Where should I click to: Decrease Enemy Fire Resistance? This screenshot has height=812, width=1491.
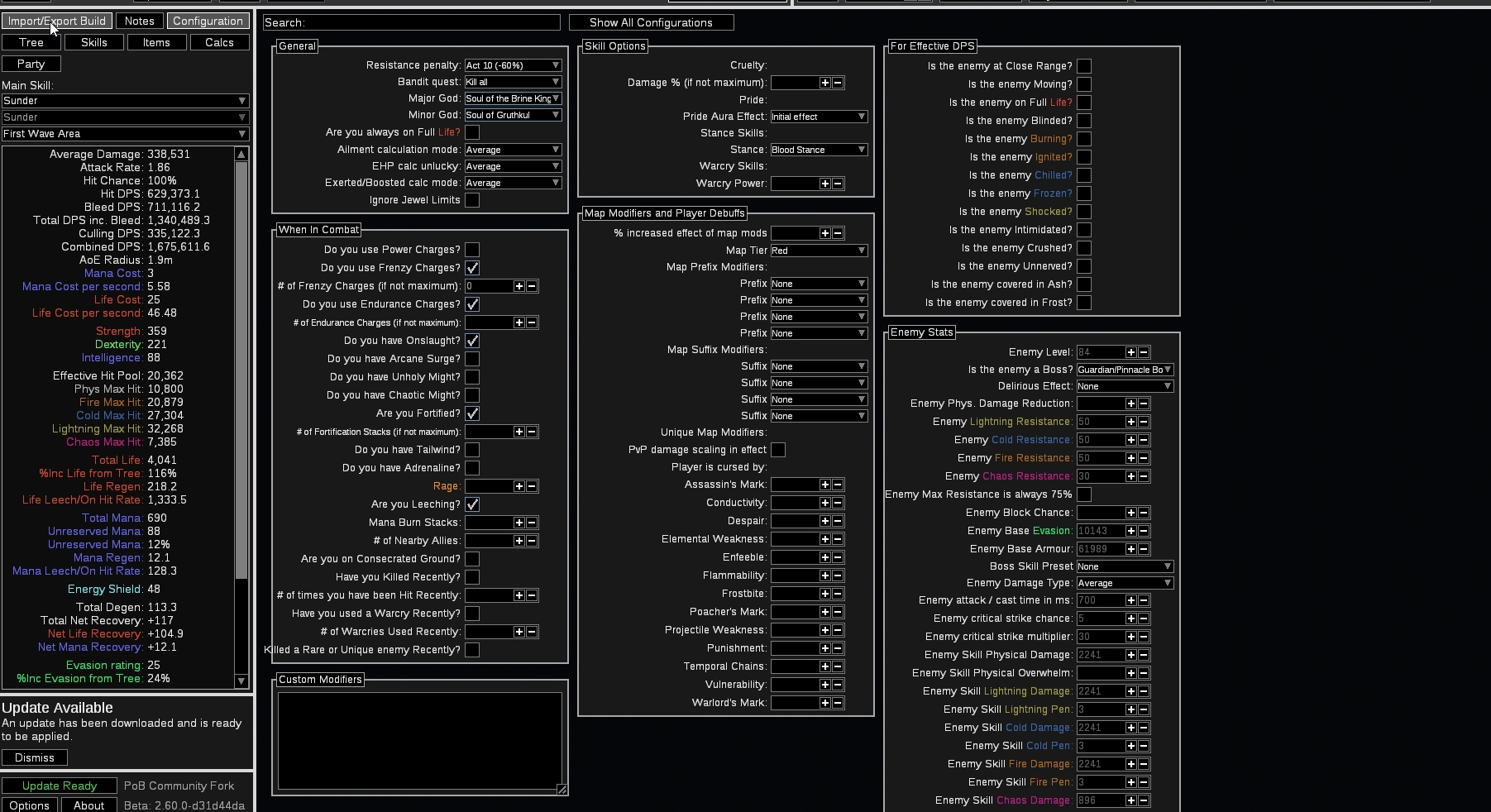1144,458
